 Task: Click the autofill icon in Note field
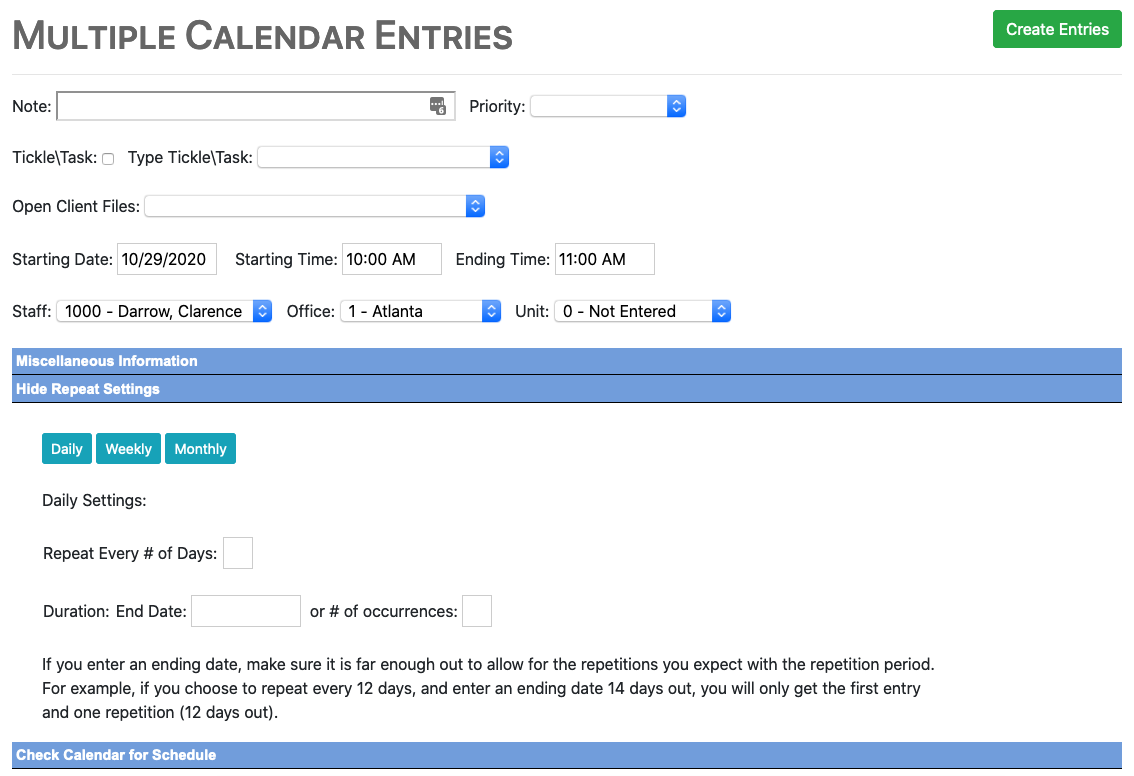coord(438,106)
